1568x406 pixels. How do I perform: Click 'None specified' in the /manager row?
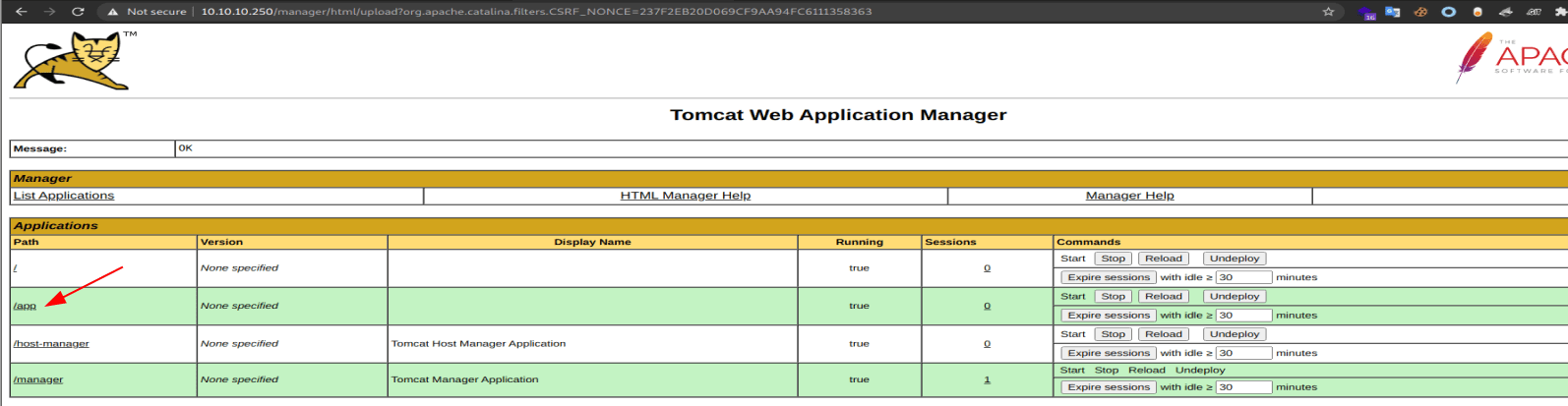pyautogui.click(x=239, y=379)
